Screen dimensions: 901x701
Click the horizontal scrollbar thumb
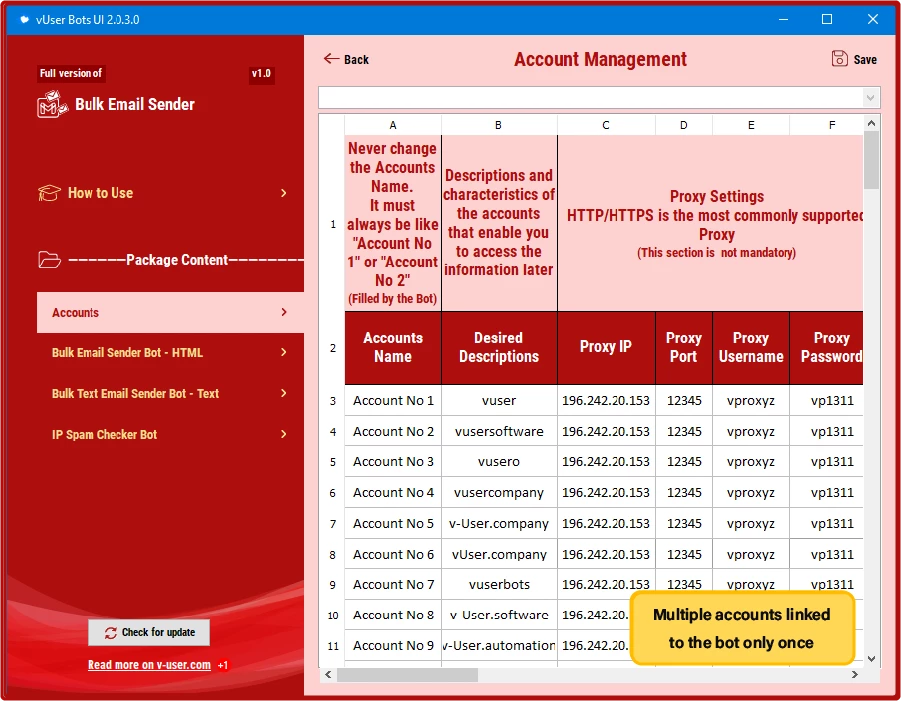(407, 675)
